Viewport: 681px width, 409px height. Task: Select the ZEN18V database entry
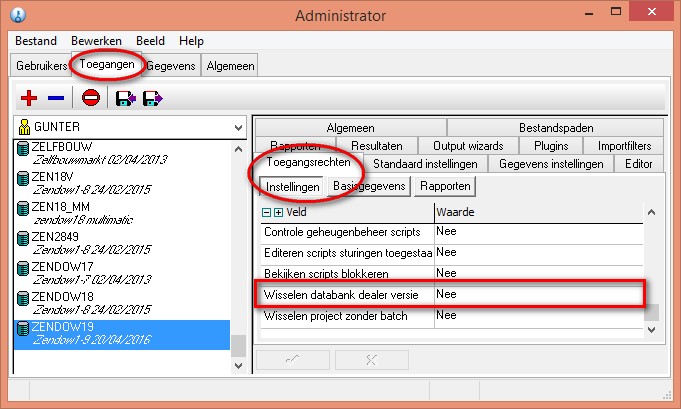(x=122, y=184)
